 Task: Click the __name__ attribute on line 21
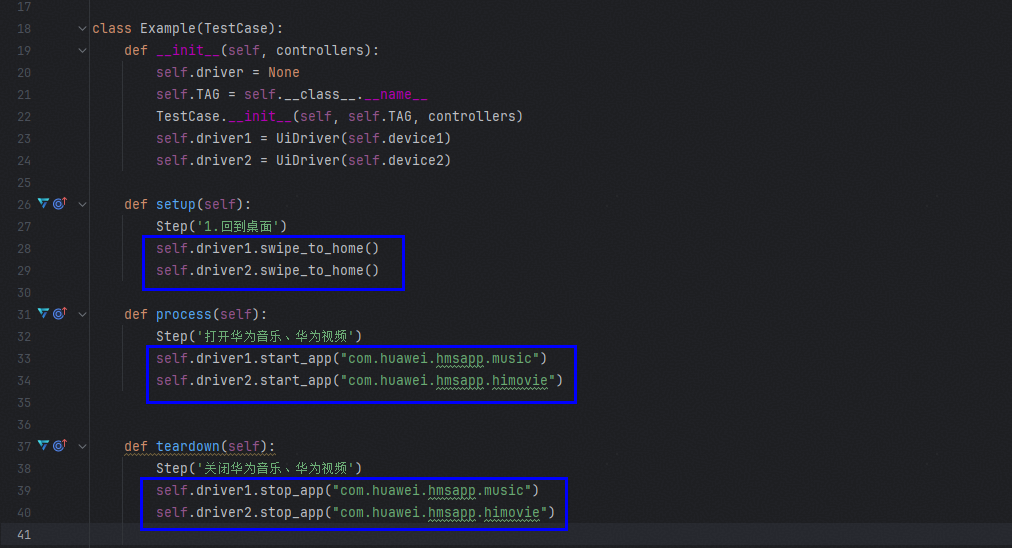(x=396, y=94)
